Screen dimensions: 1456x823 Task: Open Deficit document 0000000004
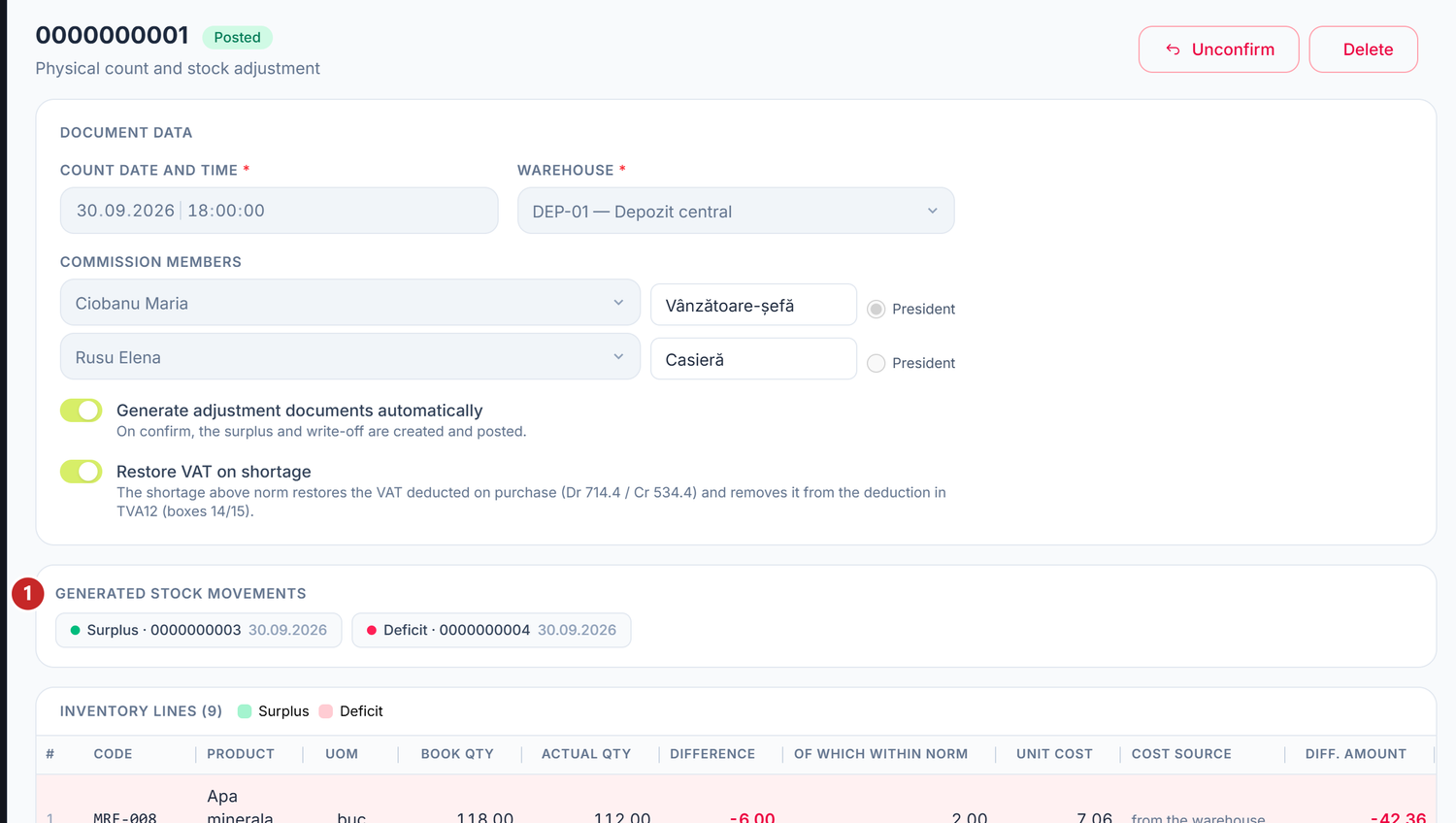tap(491, 630)
